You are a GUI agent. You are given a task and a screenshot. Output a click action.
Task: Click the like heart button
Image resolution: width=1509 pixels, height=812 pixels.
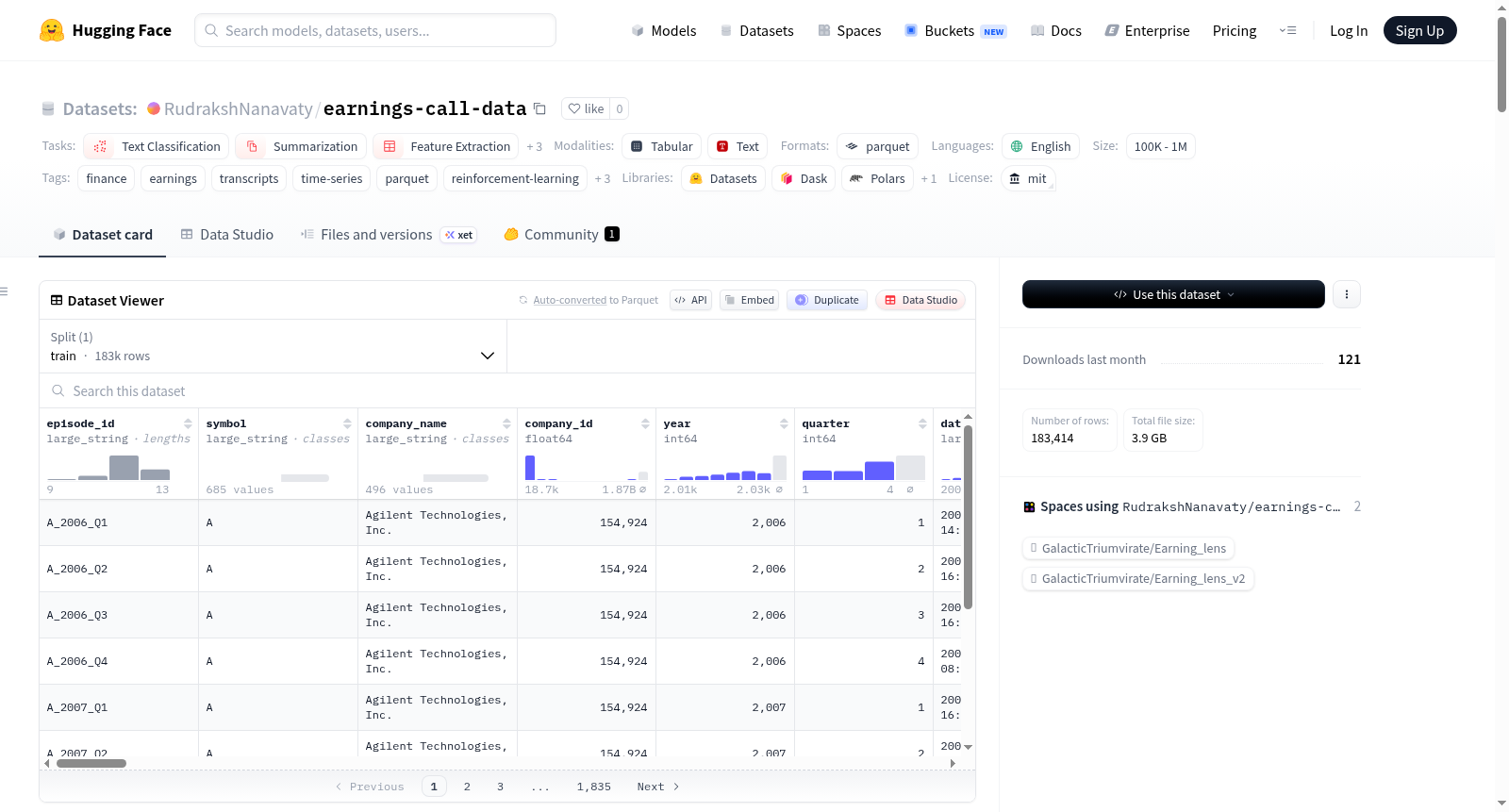(x=586, y=108)
